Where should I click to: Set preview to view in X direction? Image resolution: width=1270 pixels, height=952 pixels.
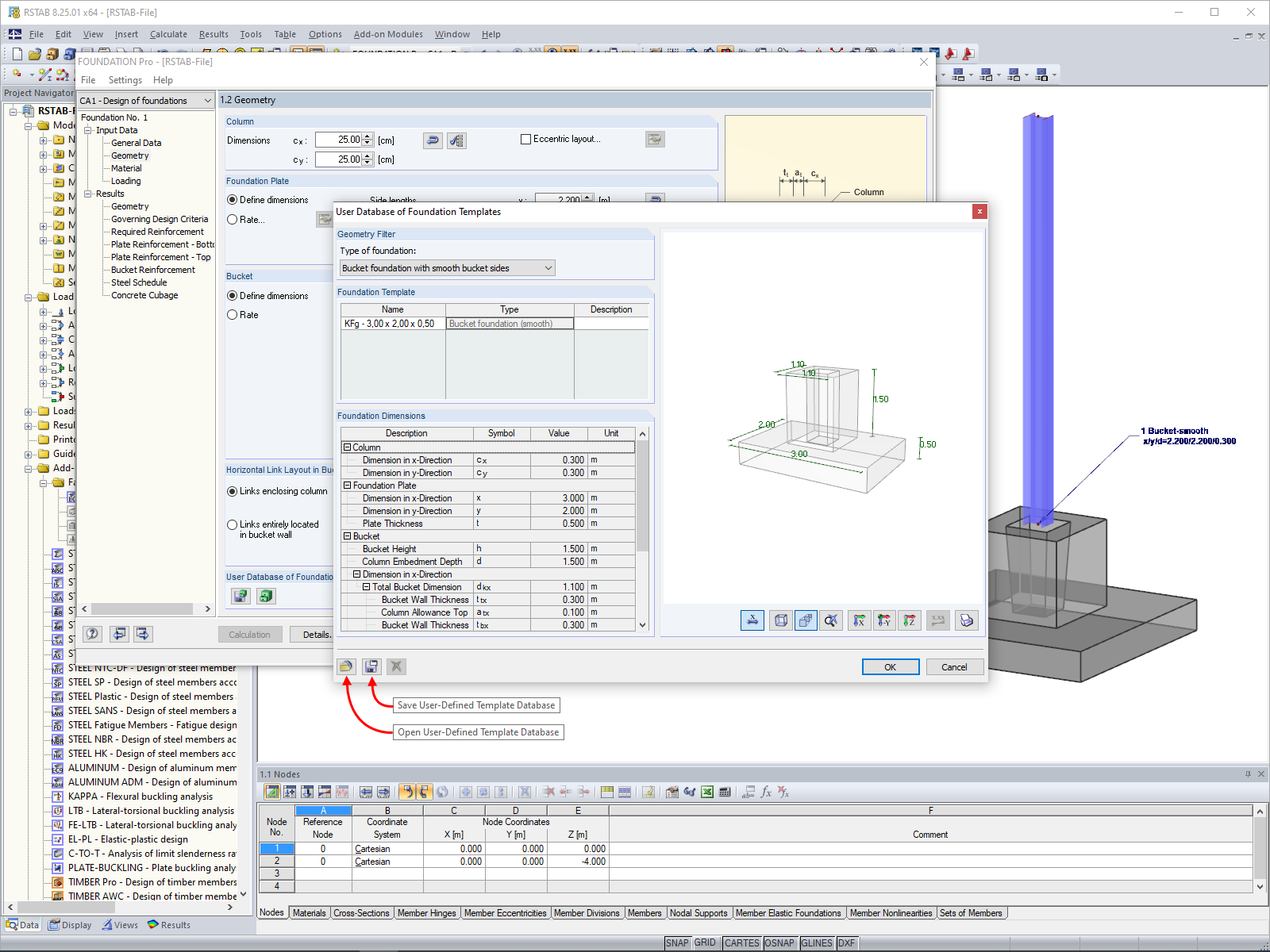pos(859,620)
